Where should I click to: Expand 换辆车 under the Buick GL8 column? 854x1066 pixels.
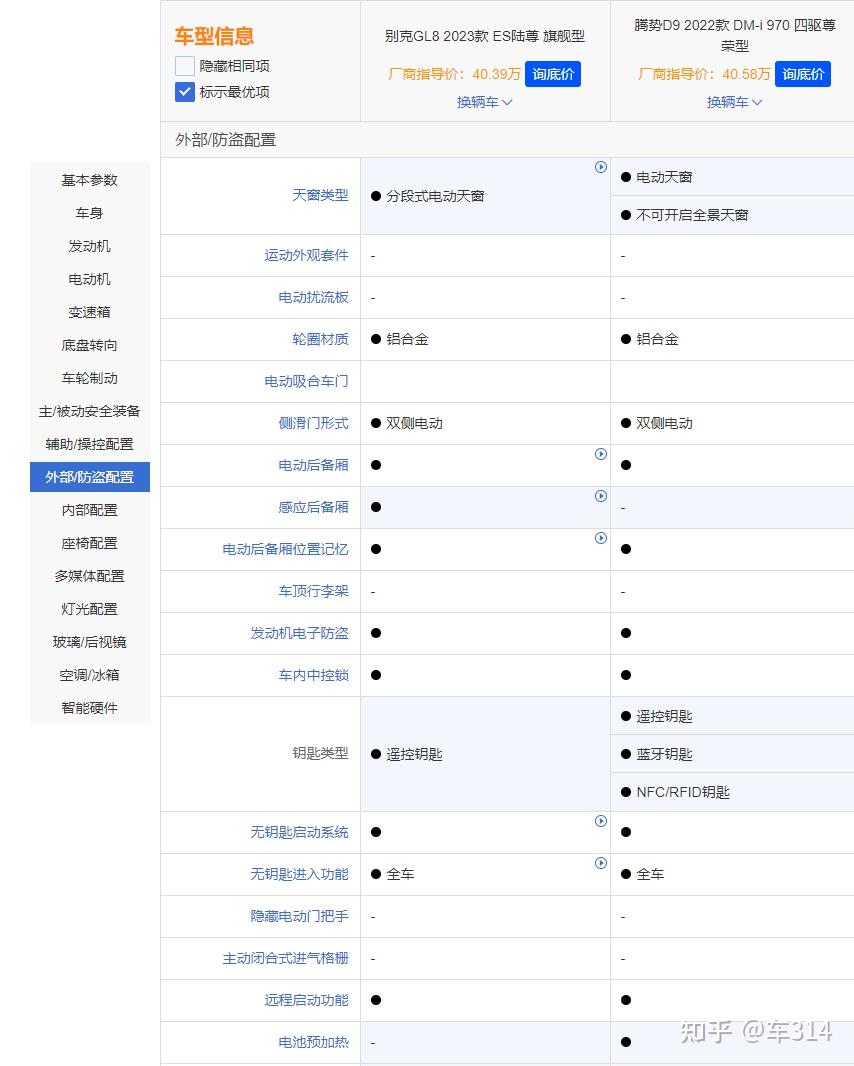click(484, 102)
